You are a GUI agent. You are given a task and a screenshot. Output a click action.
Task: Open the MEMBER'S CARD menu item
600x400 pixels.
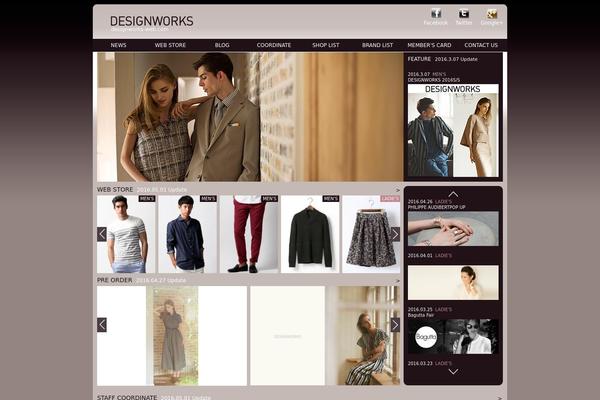pos(429,45)
